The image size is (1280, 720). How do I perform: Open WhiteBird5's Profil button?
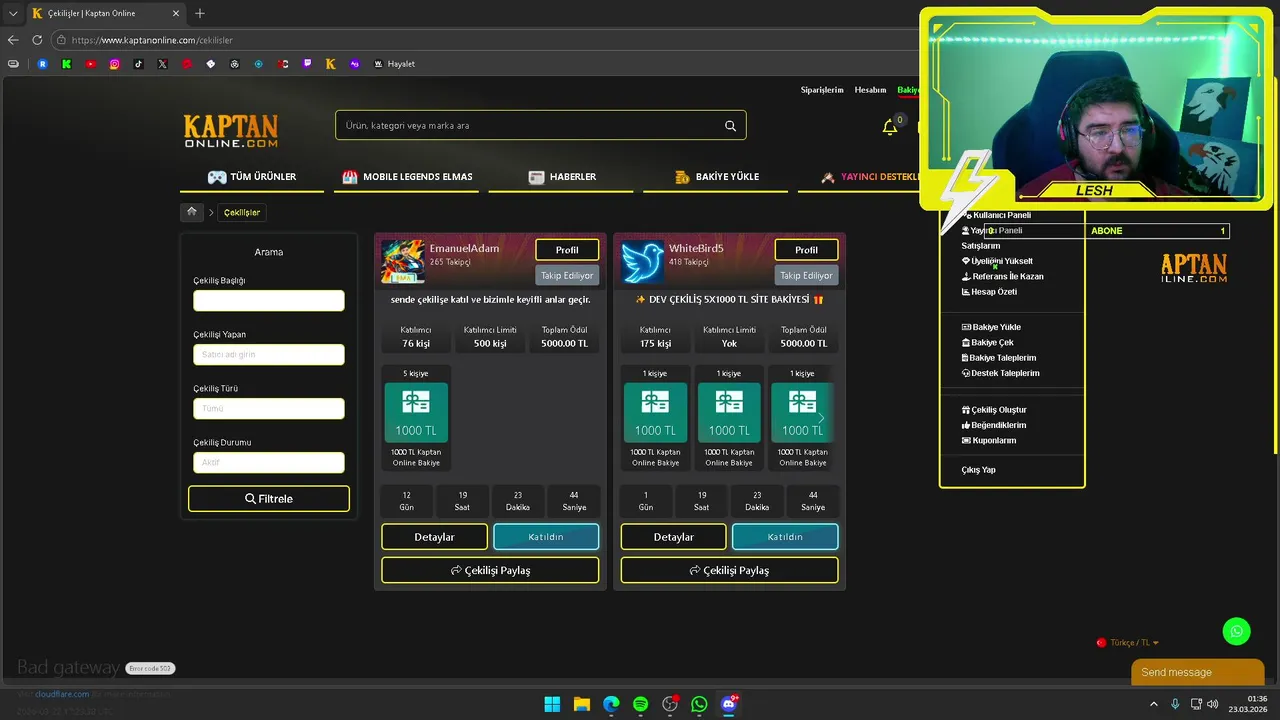coord(806,250)
